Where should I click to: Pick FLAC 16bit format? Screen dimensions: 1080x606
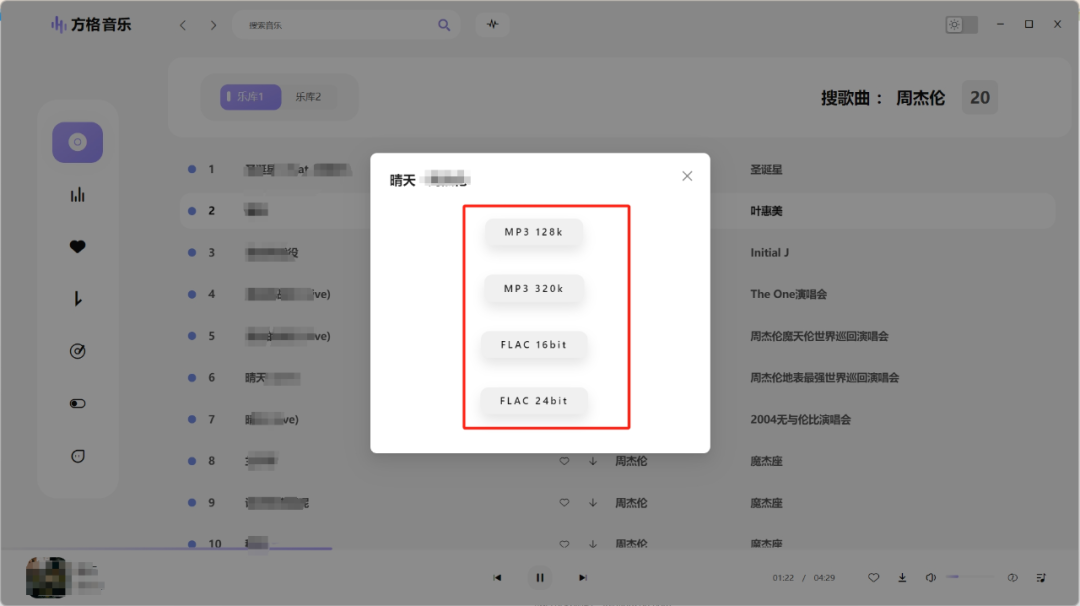coord(534,345)
